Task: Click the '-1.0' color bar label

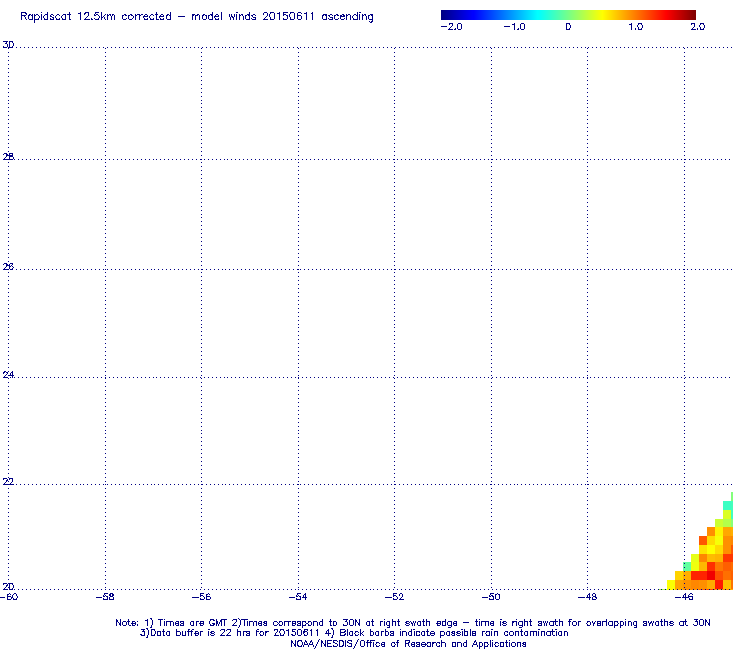Action: point(514,27)
